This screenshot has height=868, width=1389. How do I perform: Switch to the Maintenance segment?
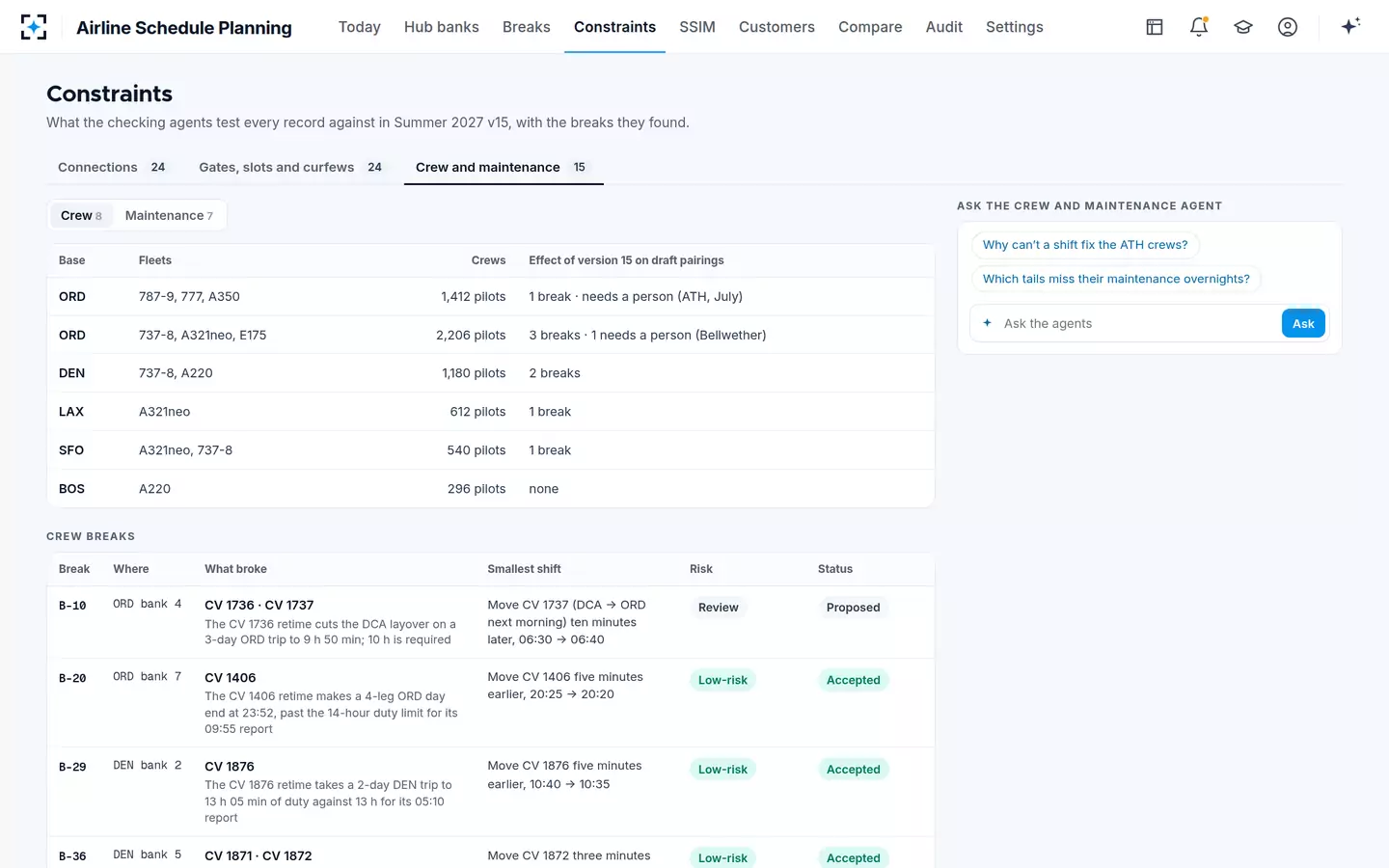click(x=169, y=215)
